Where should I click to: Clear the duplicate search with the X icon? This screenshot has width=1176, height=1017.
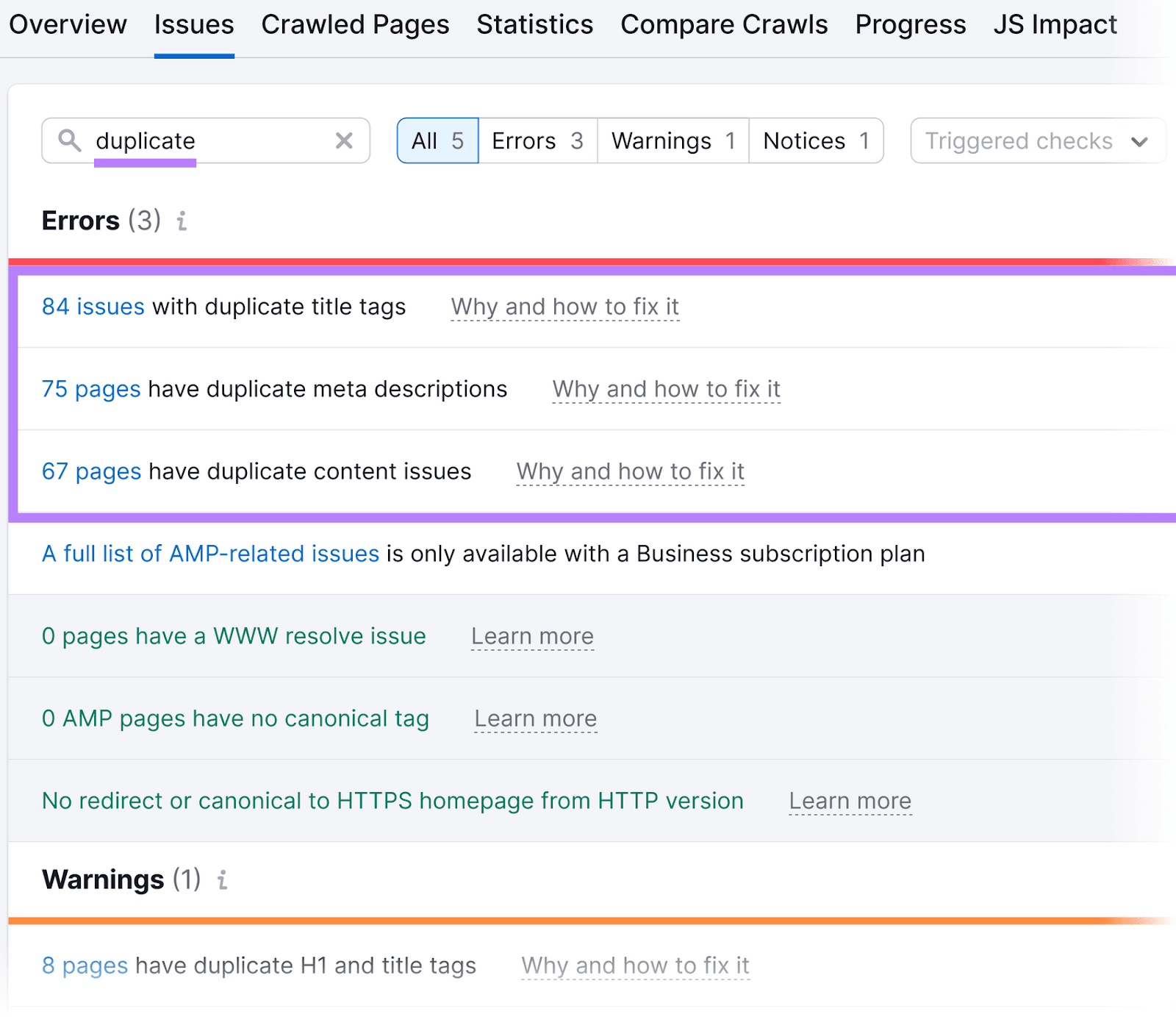343,140
